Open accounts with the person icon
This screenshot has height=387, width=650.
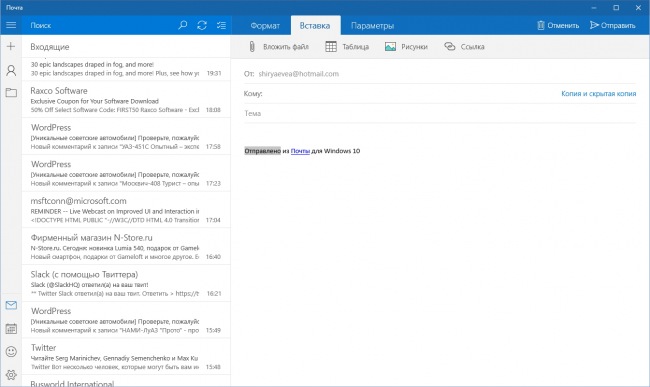click(11, 70)
